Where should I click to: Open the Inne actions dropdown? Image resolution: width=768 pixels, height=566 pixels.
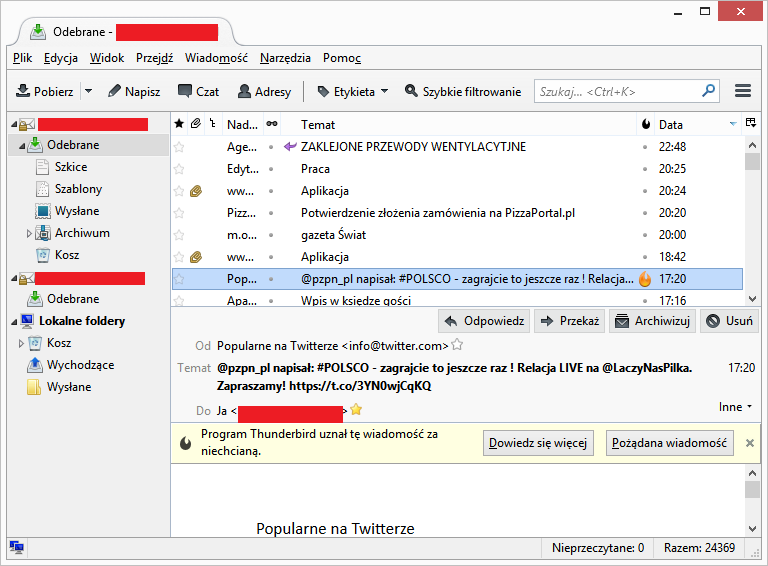pos(735,407)
